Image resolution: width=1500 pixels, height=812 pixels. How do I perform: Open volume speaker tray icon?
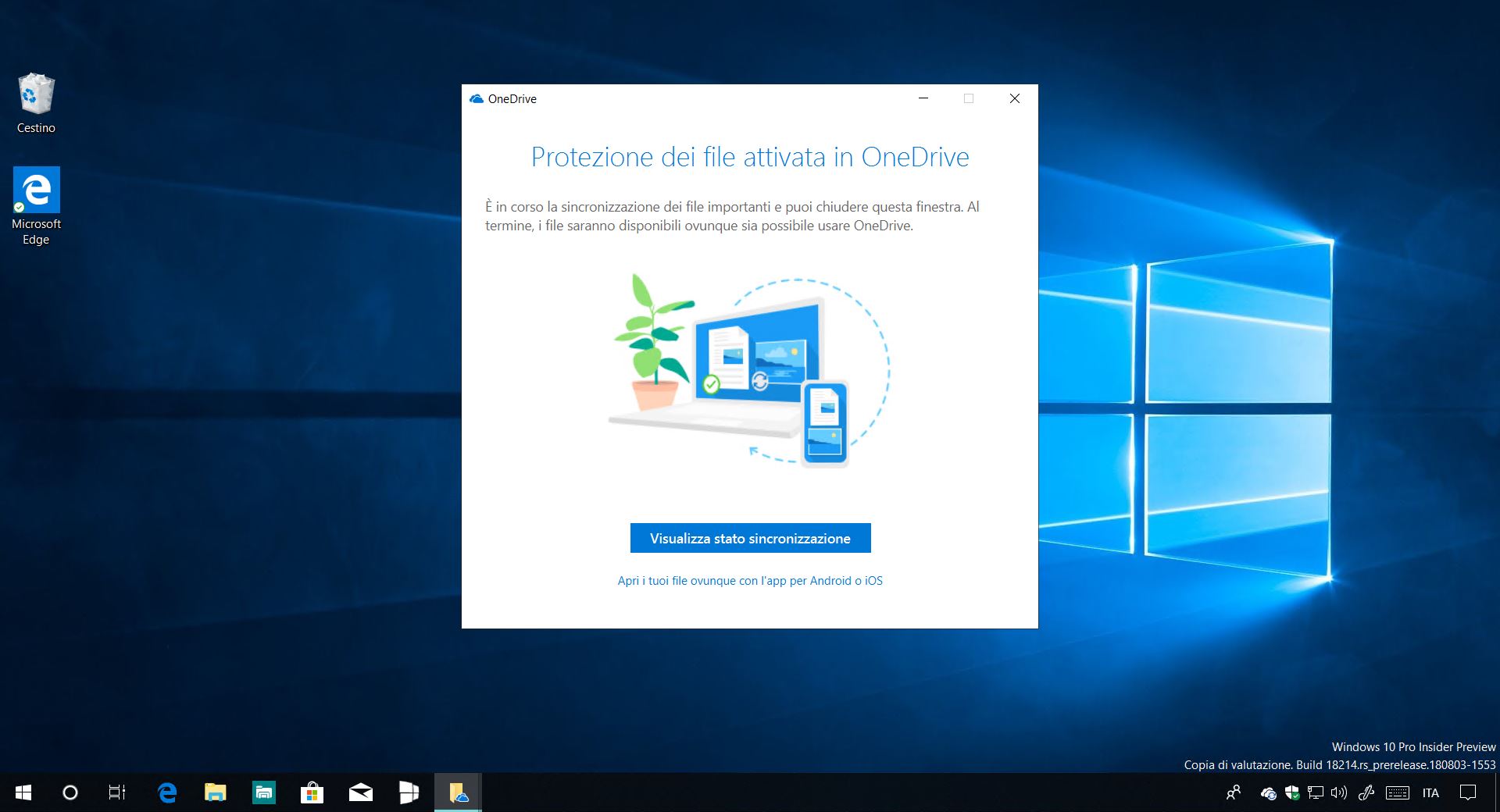click(1339, 793)
